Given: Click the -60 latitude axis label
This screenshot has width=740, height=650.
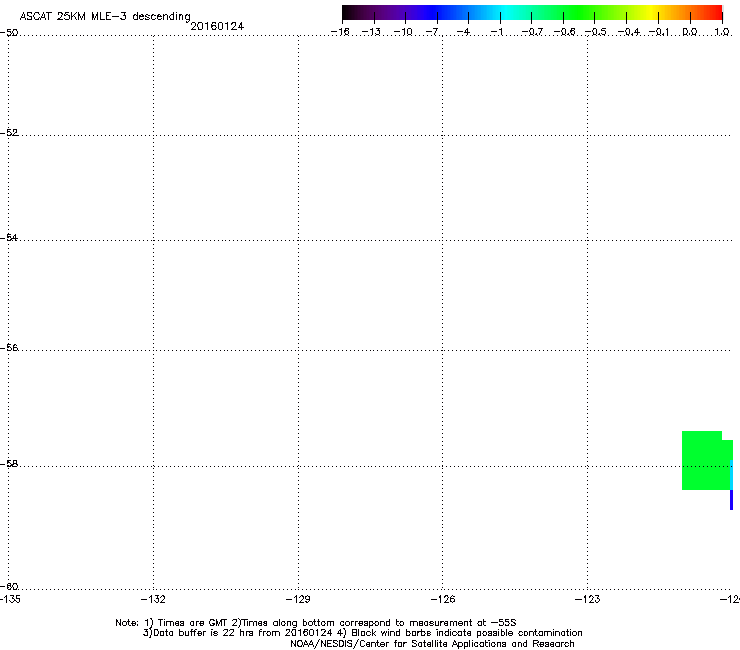Looking at the screenshot, I should [9, 587].
